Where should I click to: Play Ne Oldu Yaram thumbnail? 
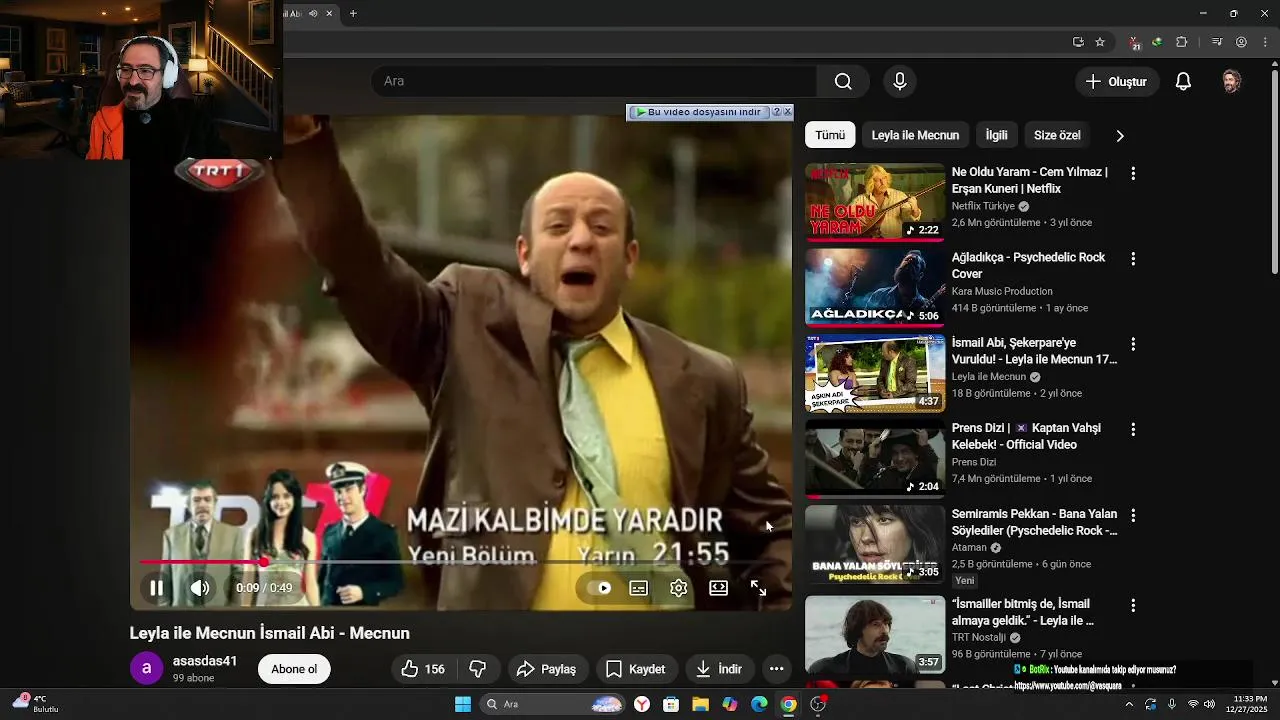(875, 203)
